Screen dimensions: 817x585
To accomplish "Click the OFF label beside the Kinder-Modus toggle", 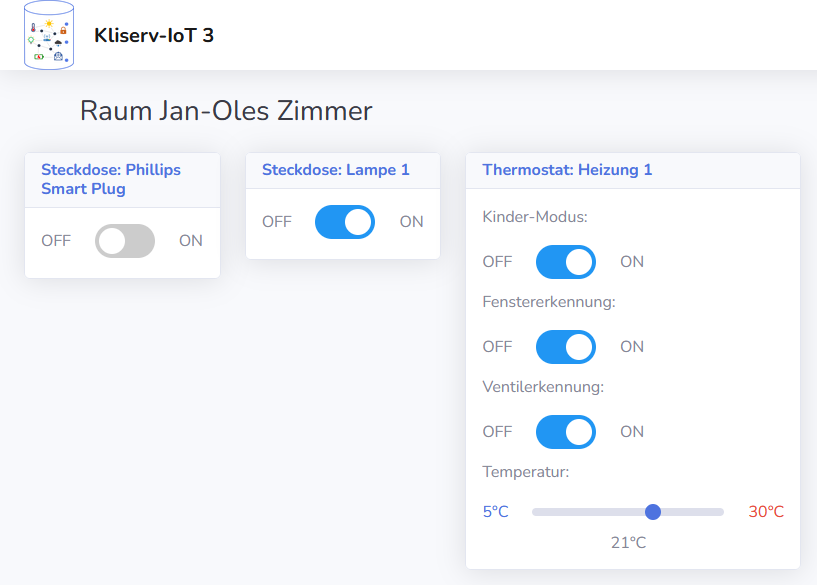I will tap(498, 262).
